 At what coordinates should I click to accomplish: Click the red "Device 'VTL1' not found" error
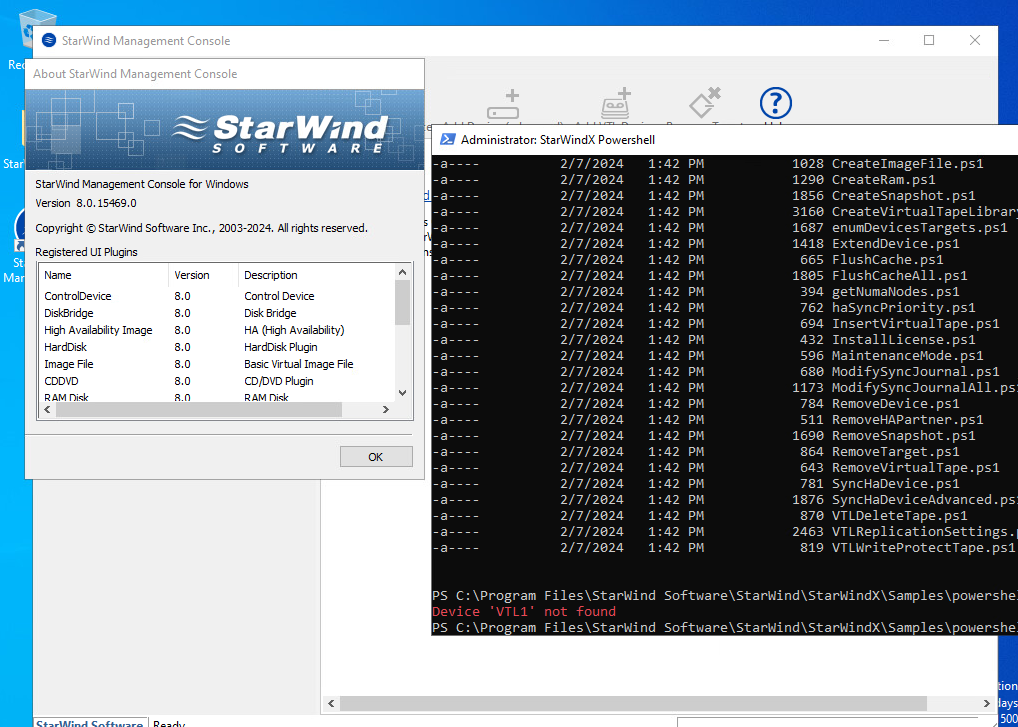(524, 611)
